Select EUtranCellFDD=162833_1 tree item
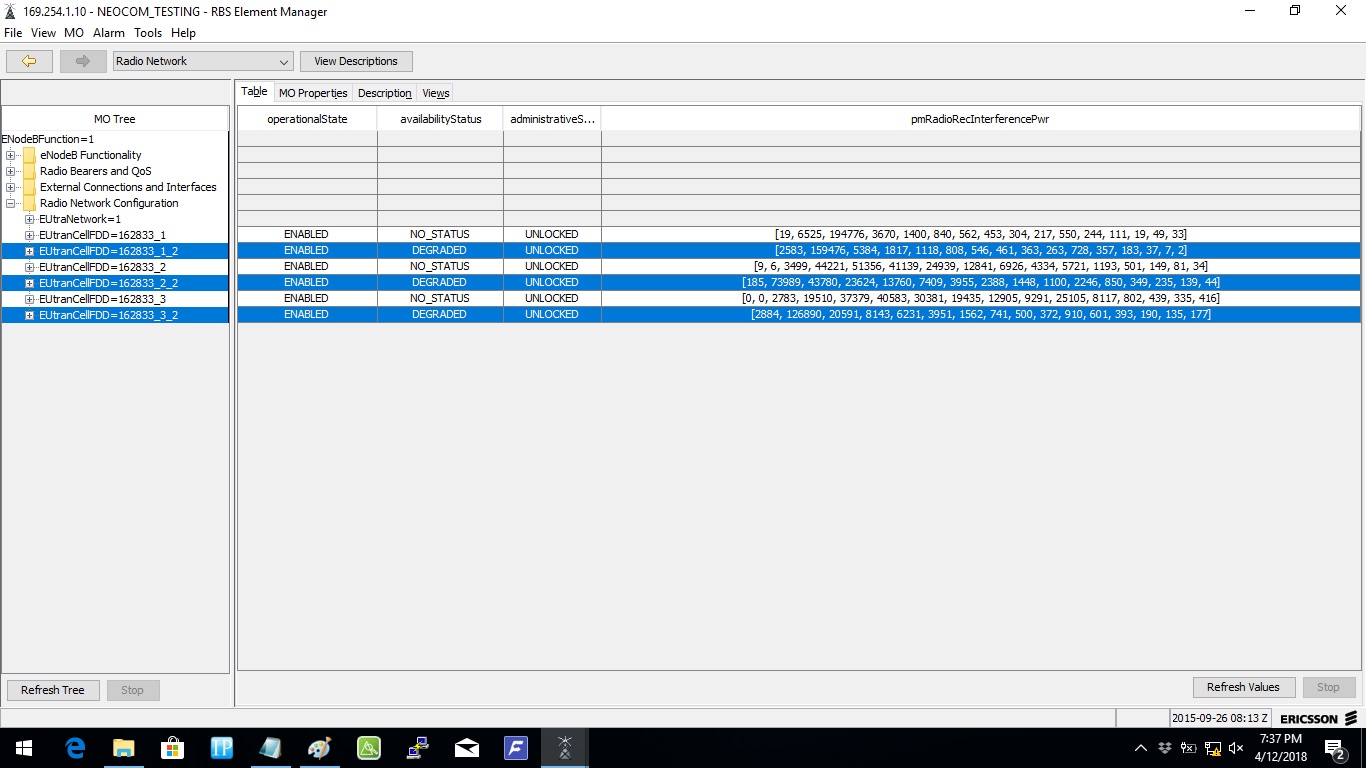Viewport: 1366px width, 768px height. pyautogui.click(x=102, y=235)
